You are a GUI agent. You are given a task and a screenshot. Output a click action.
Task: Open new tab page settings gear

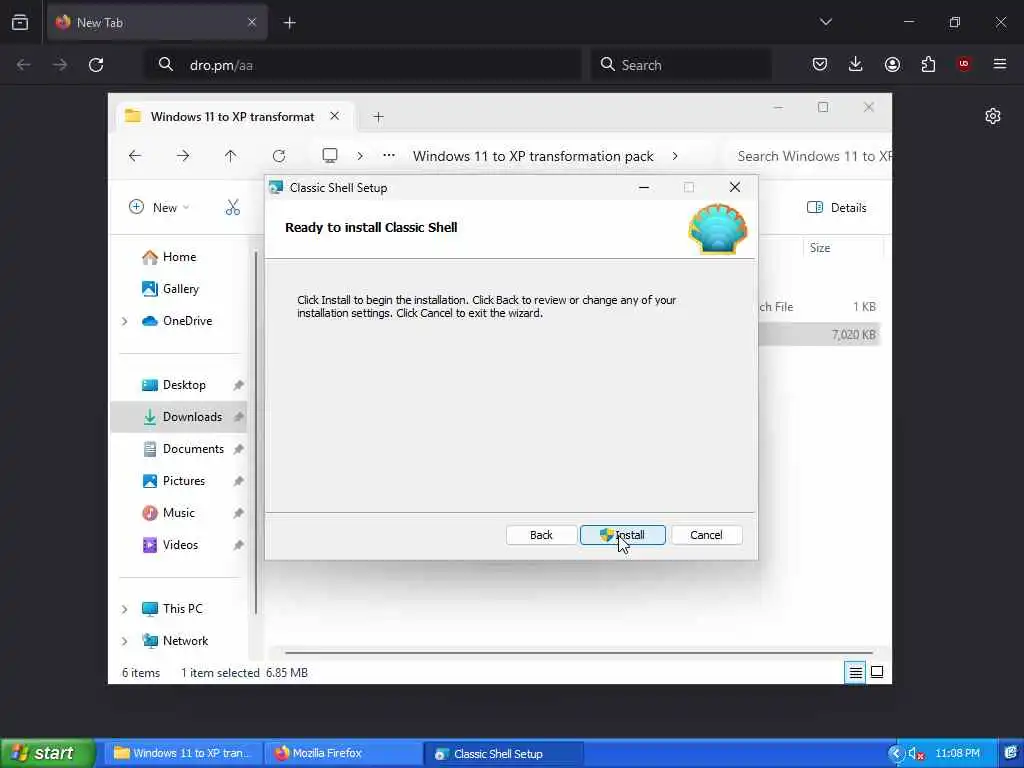click(x=993, y=116)
